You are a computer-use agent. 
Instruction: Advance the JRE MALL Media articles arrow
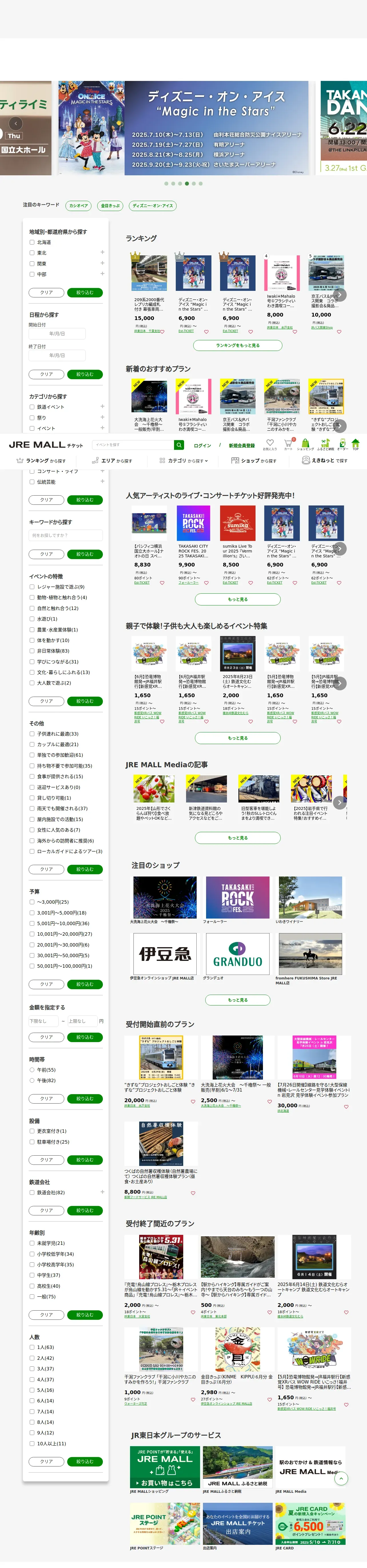pyautogui.click(x=340, y=803)
